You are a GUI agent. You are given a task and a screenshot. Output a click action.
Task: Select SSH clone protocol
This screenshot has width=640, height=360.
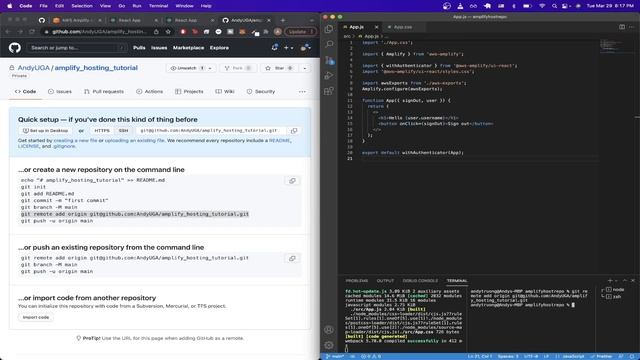pyautogui.click(x=123, y=131)
